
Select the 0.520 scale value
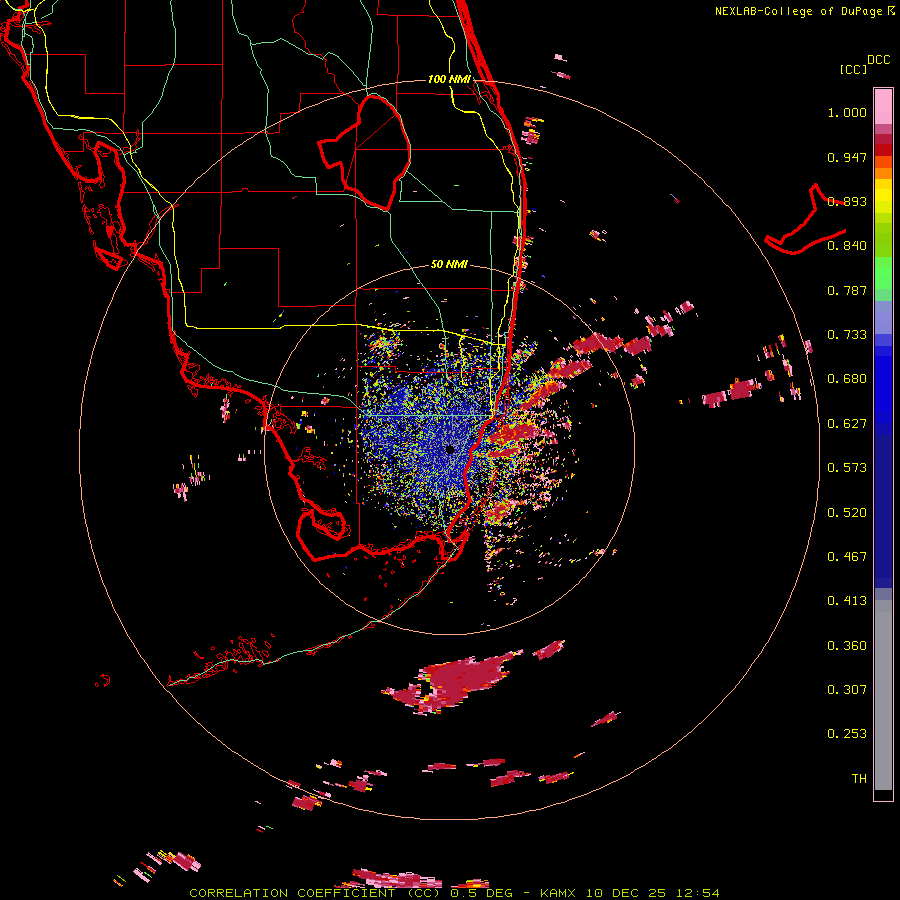[x=847, y=513]
